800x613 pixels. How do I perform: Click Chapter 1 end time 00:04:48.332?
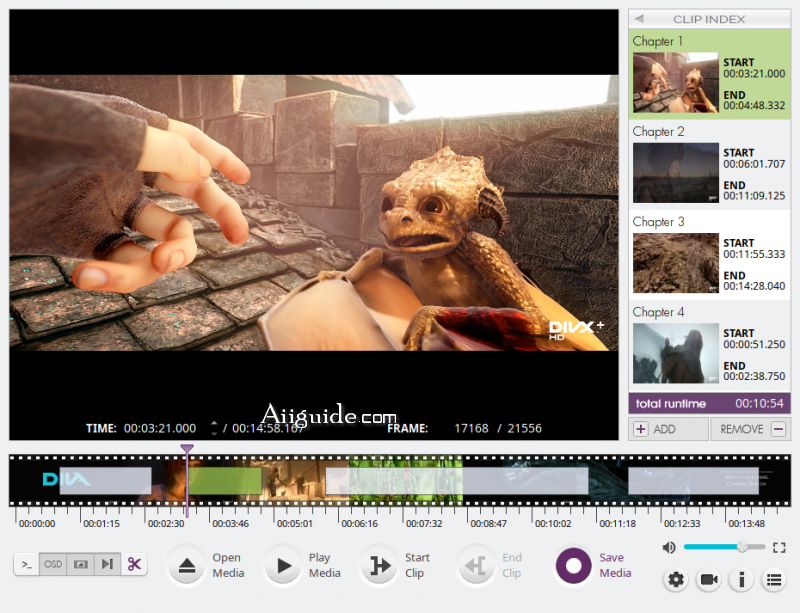[754, 105]
